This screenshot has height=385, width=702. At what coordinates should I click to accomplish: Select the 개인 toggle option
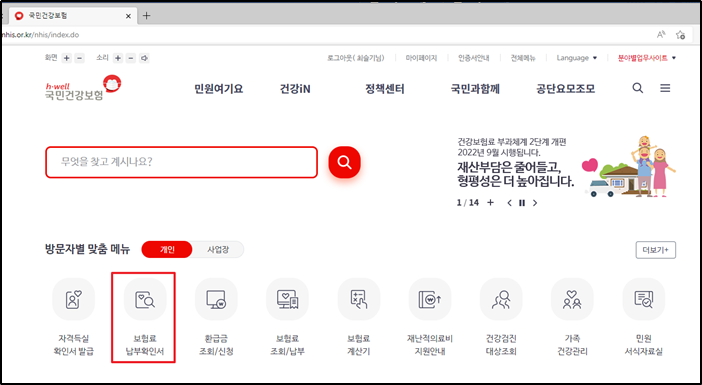click(167, 250)
